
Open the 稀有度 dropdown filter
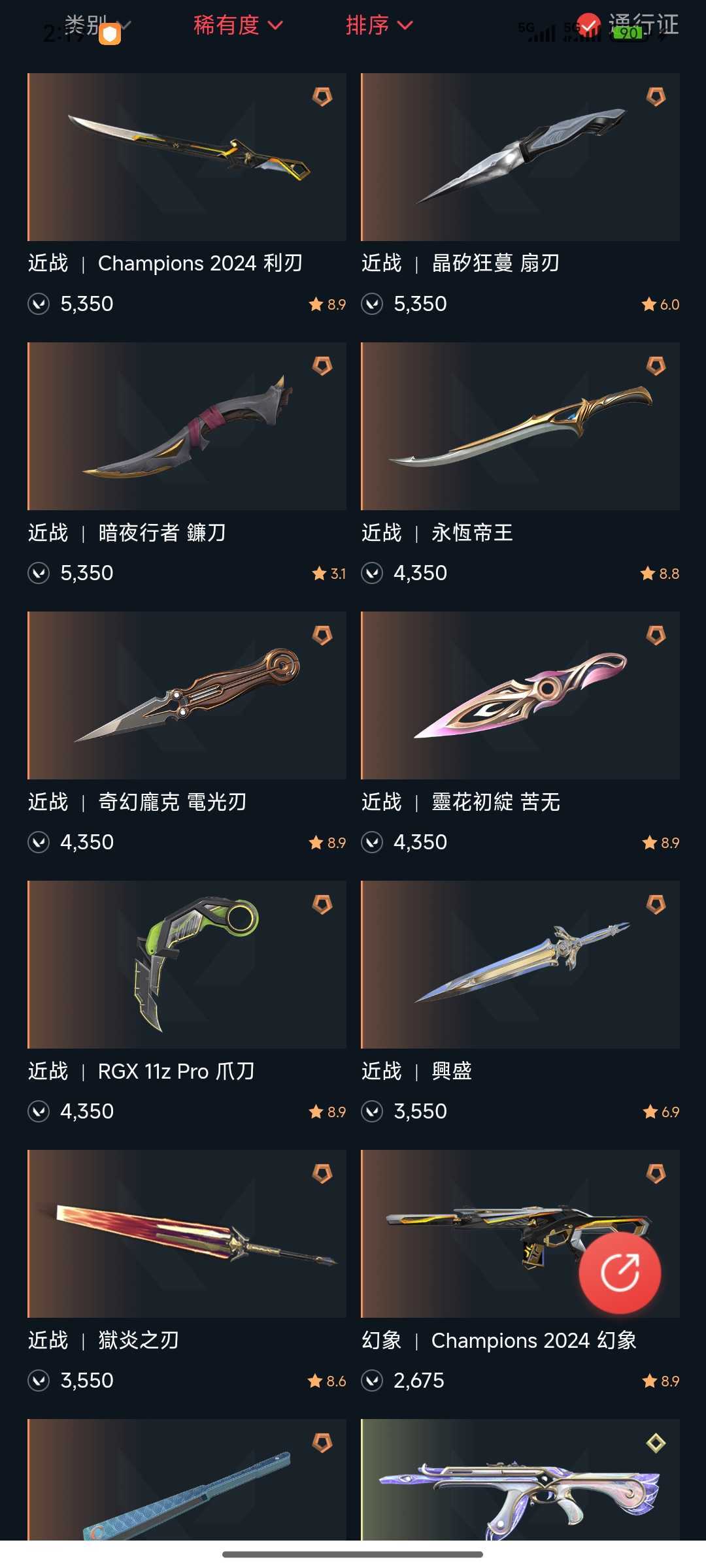pos(238,25)
